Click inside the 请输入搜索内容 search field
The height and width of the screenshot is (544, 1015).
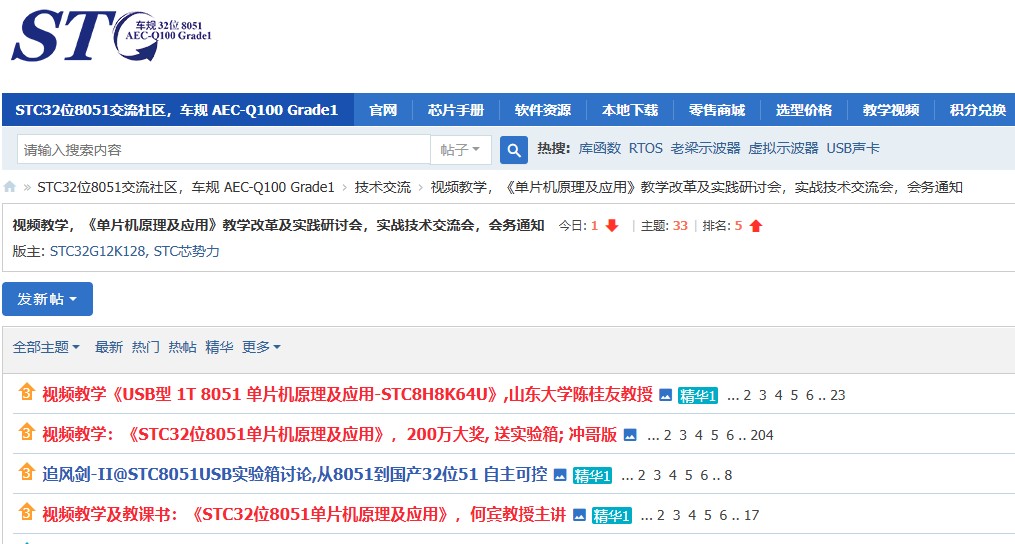click(223, 150)
